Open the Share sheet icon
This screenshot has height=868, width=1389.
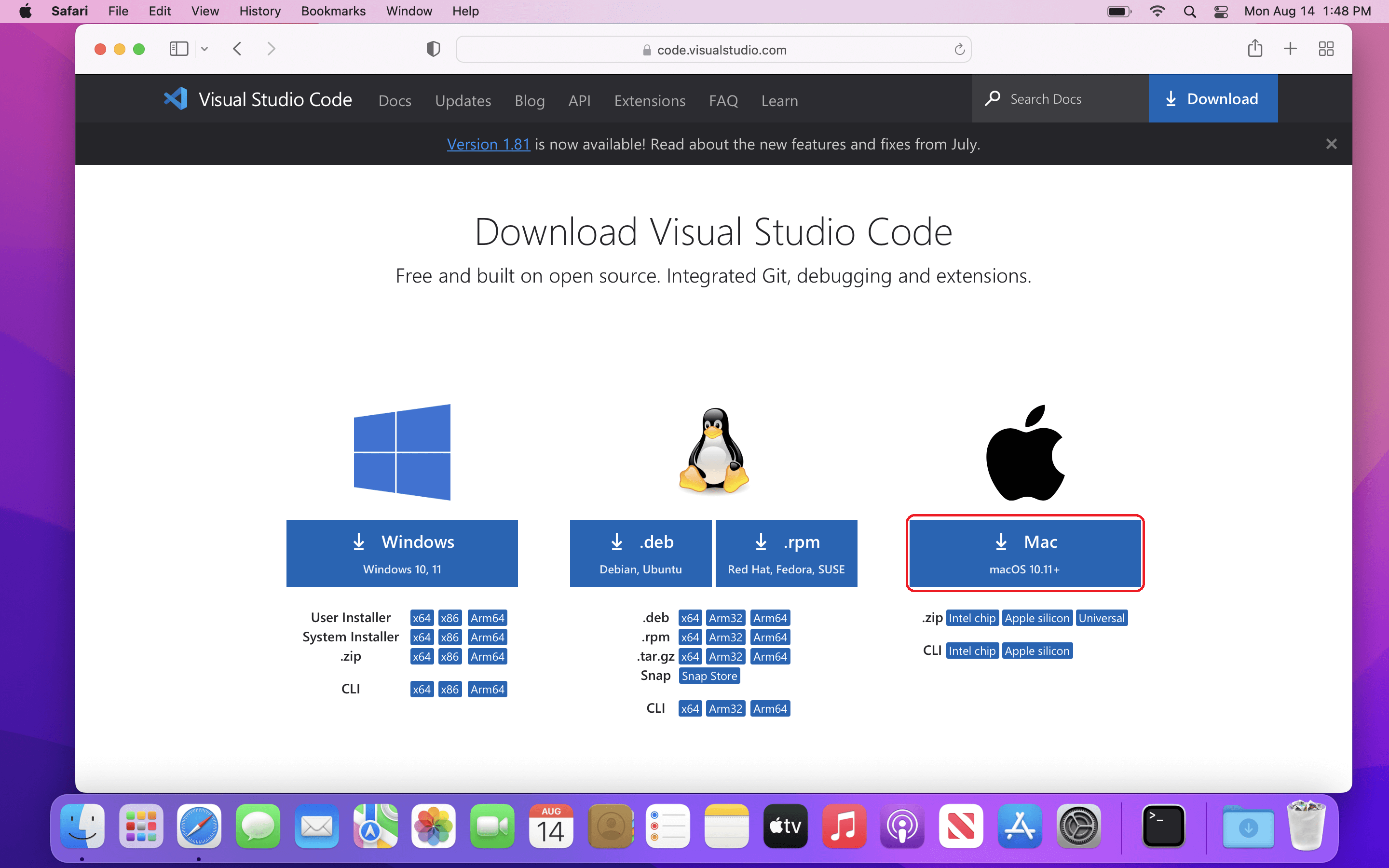[1255, 49]
